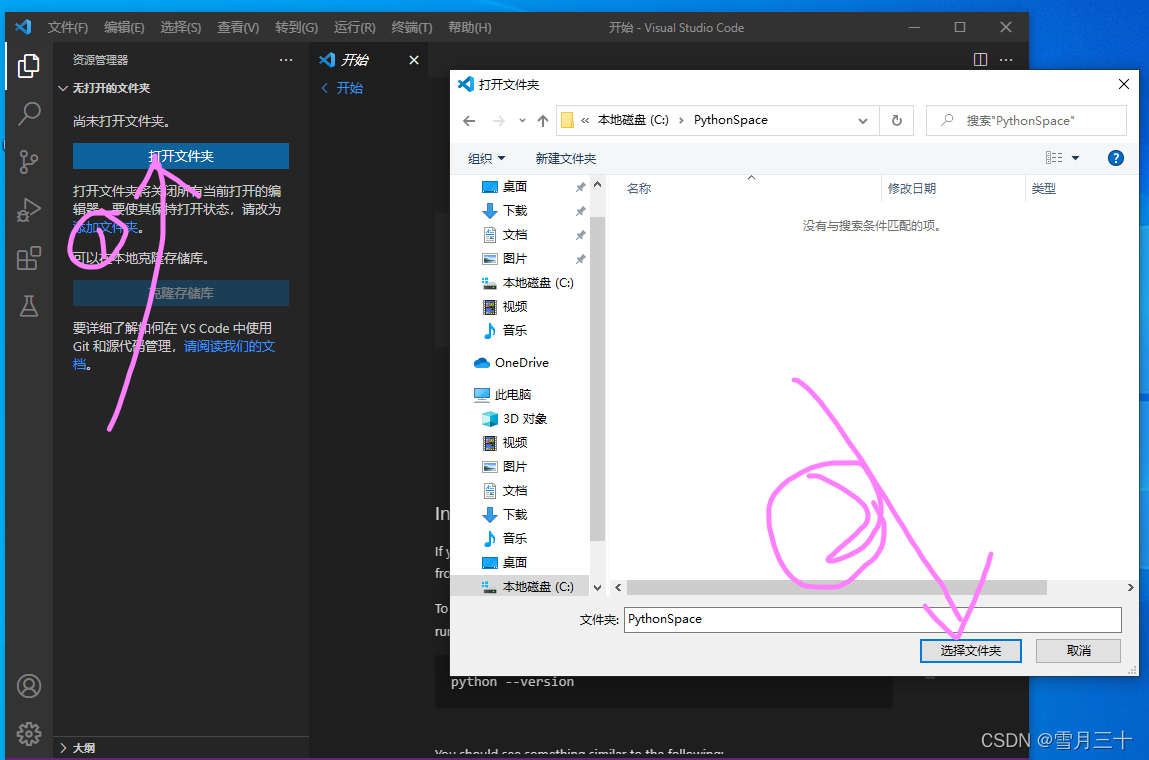
Task: Open Explorer panel more actions ellipsis
Action: 286,59
